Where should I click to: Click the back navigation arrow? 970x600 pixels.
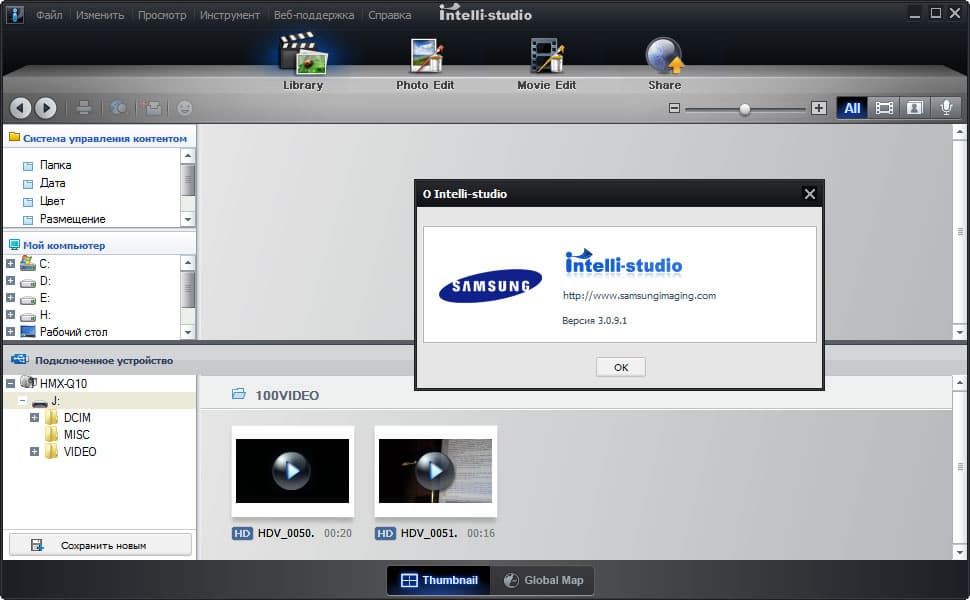click(21, 108)
